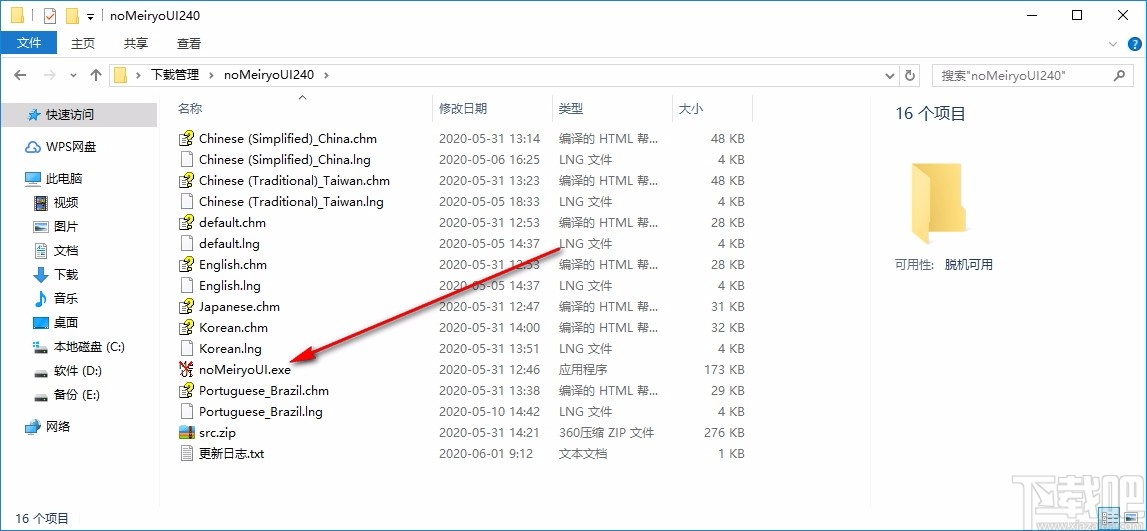Select default.lng file name
Screen dimensions: 1147x531
coord(229,244)
